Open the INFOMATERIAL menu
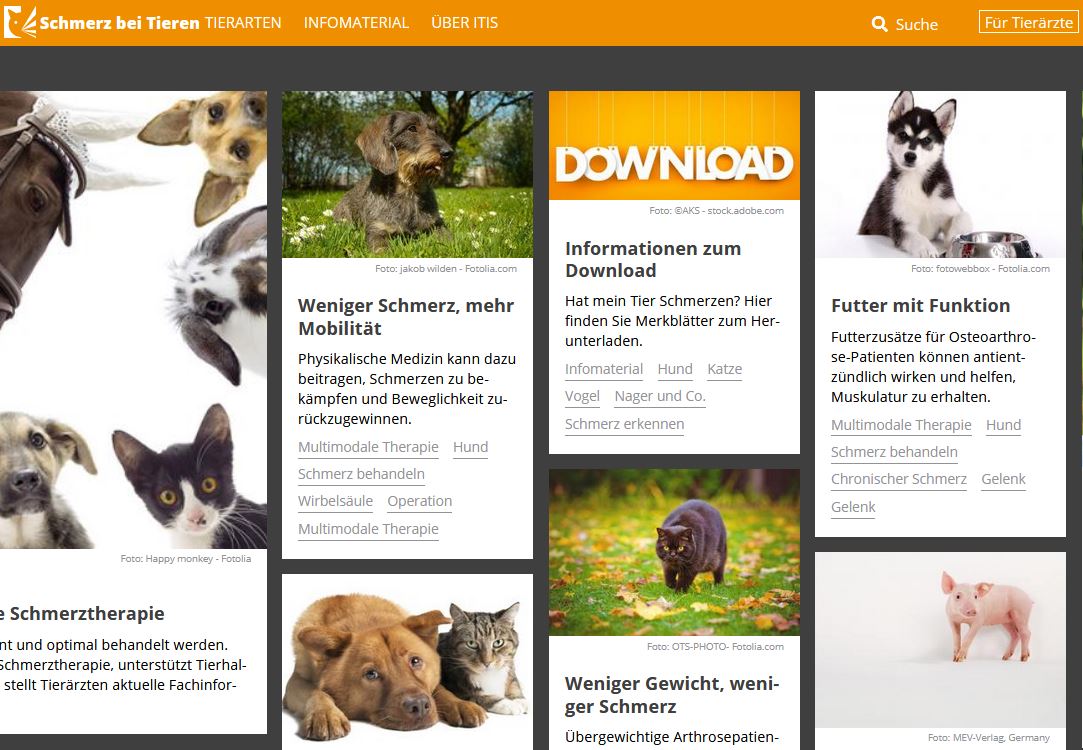 point(356,22)
